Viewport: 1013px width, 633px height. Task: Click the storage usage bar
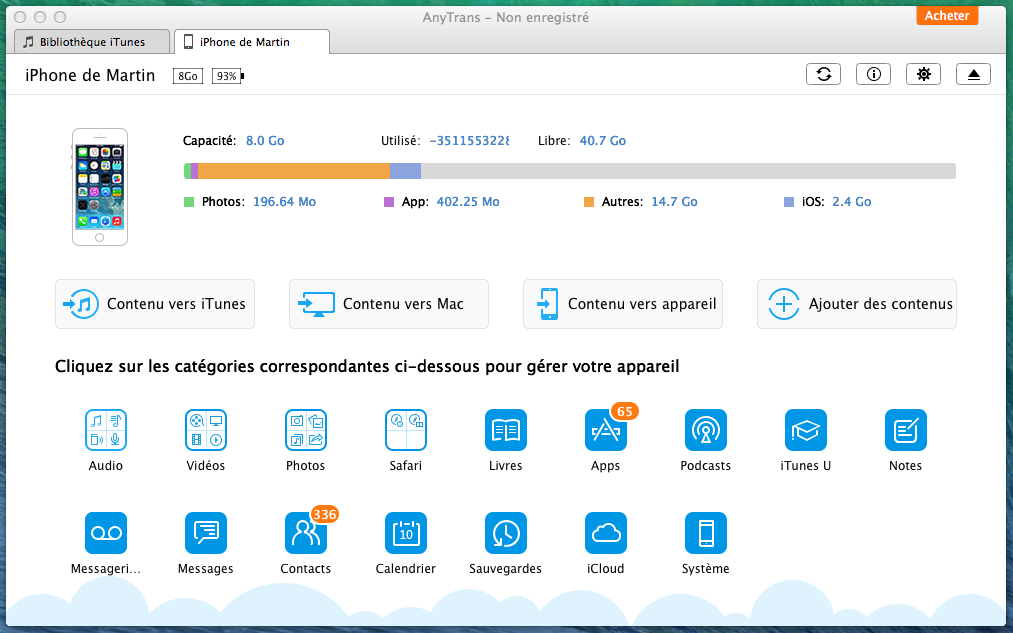pyautogui.click(x=569, y=171)
